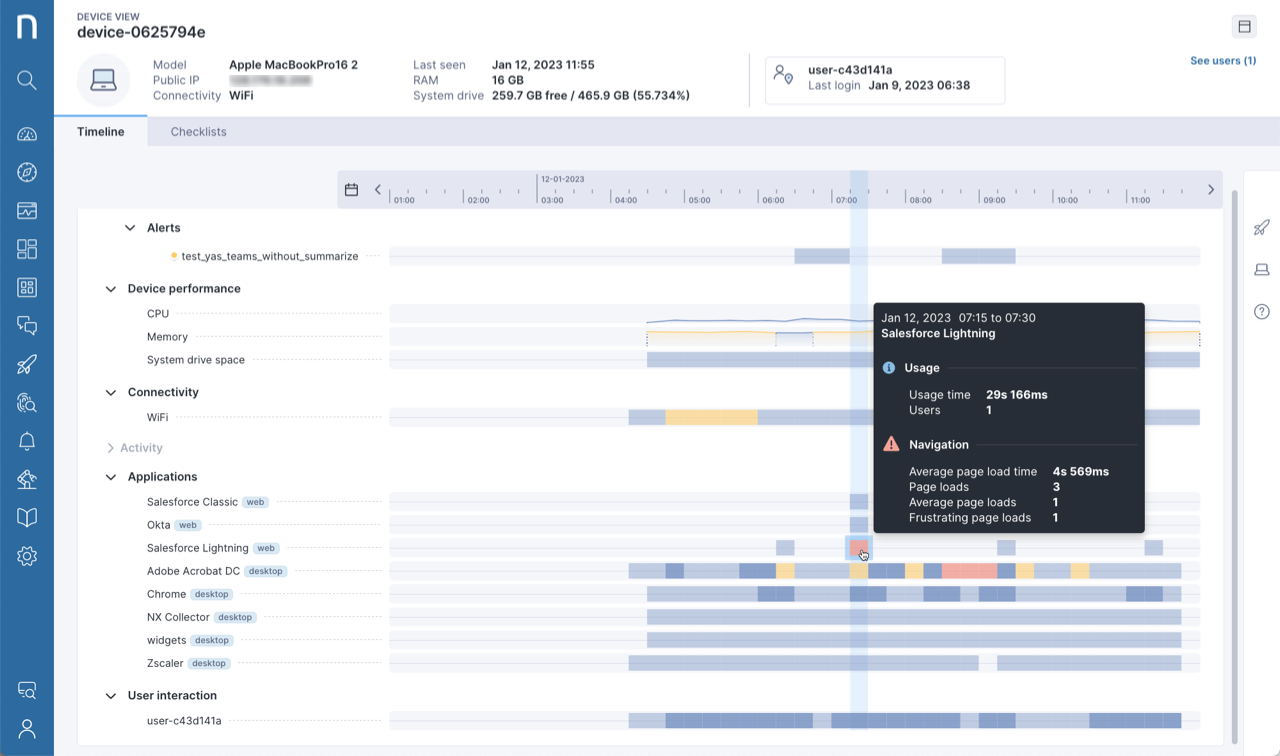Open investigations via the fingerprint search icon
This screenshot has width=1280, height=756.
[27, 402]
